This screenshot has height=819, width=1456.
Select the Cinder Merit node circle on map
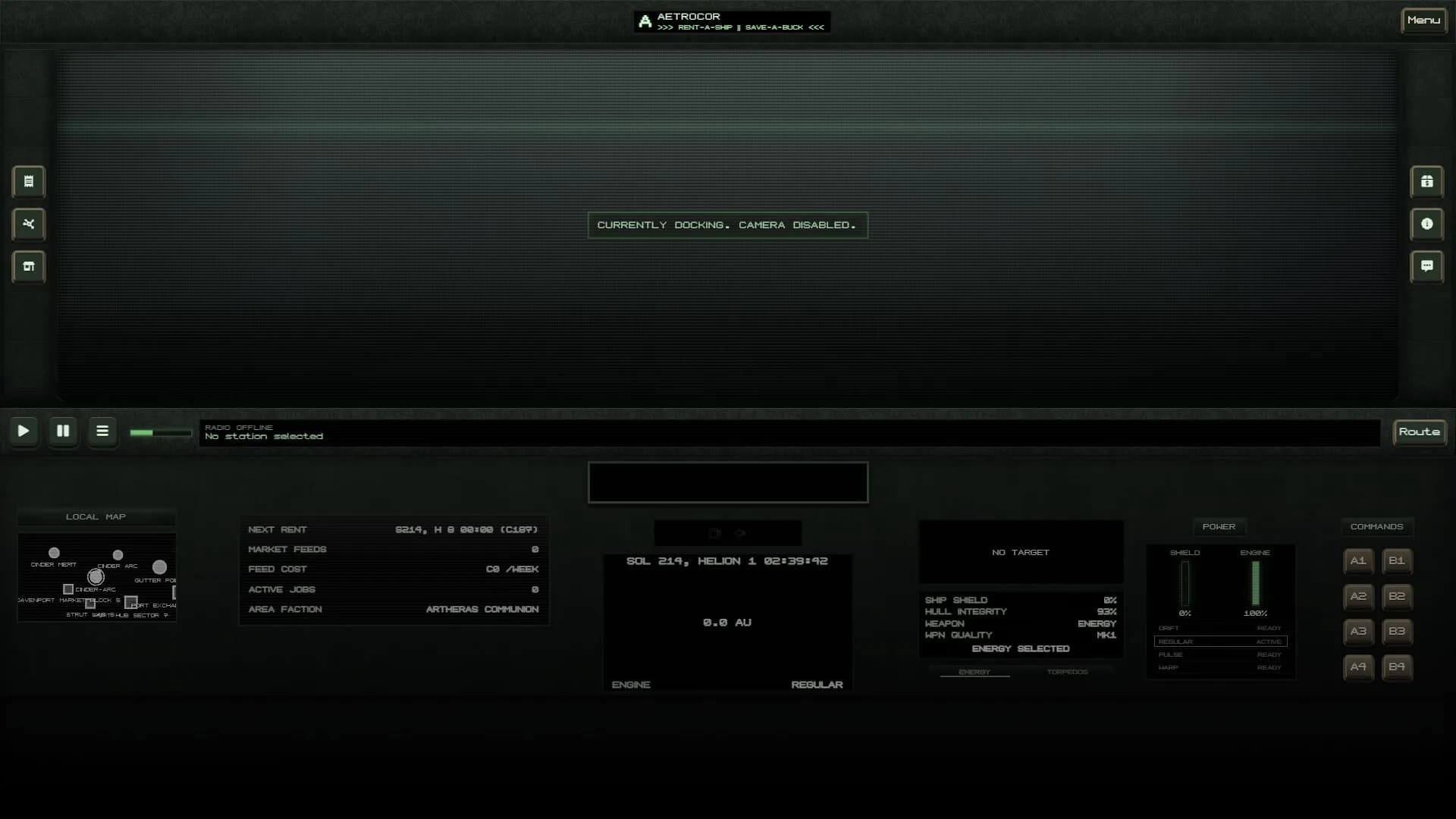(54, 553)
